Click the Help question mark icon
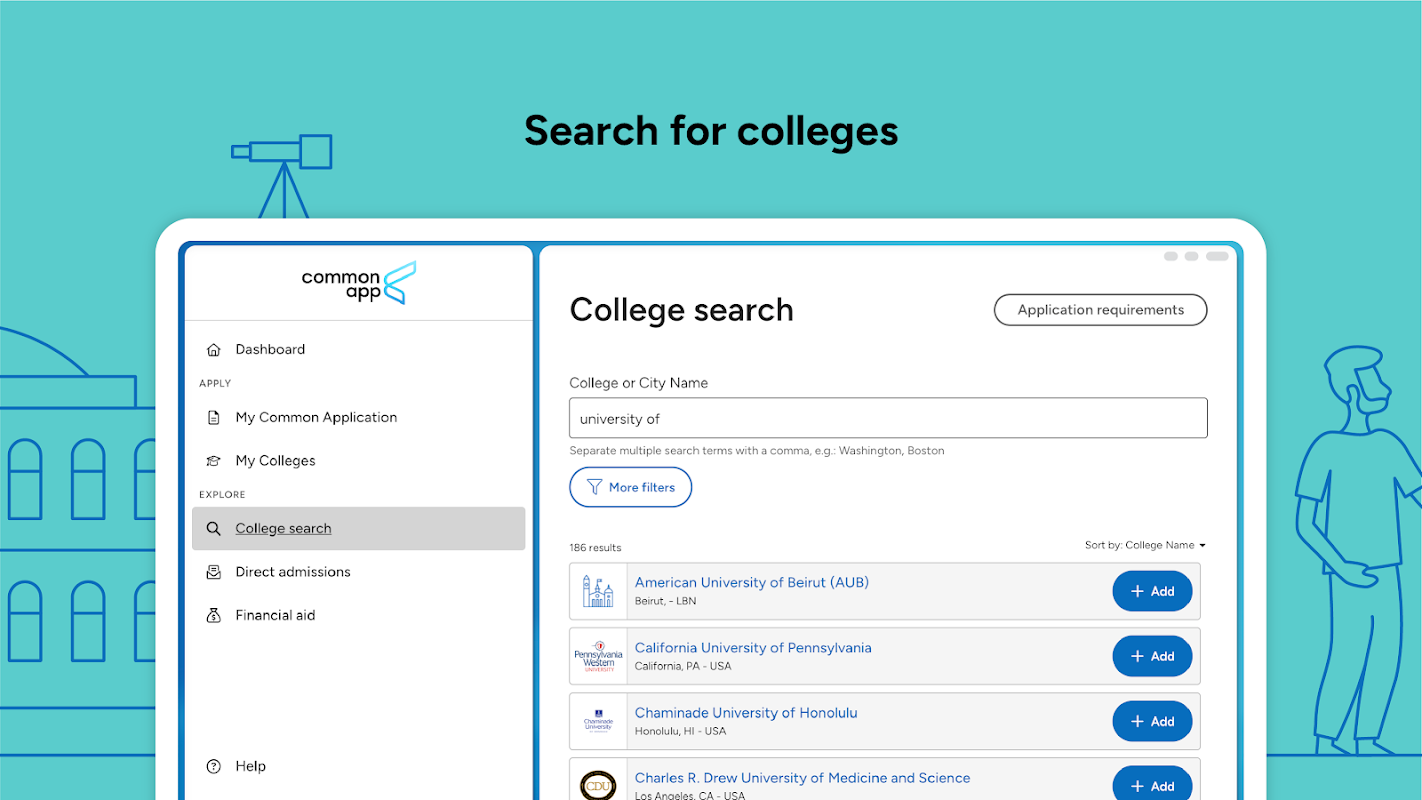This screenshot has height=800, width=1422. point(213,767)
